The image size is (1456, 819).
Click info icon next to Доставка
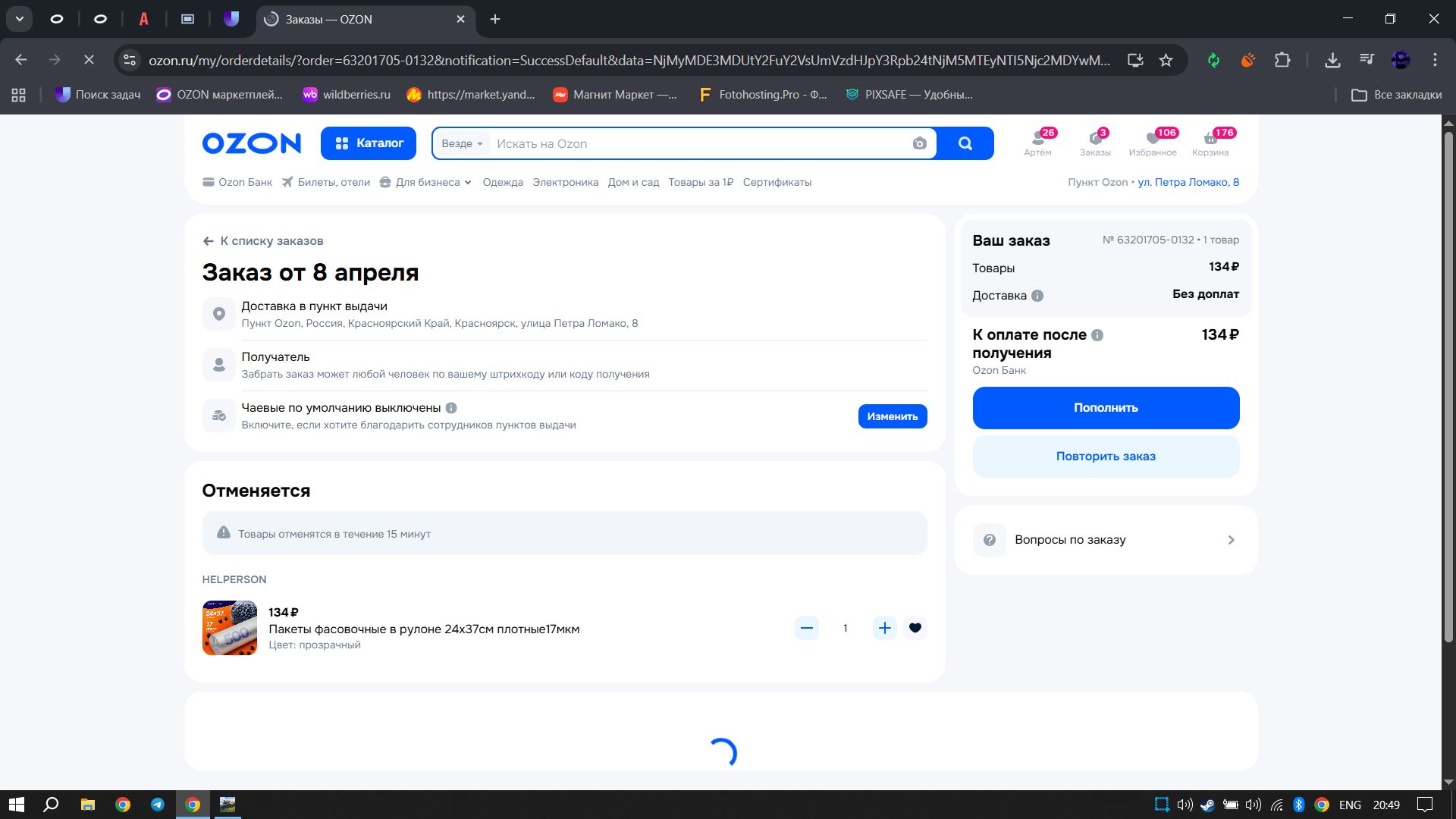point(1037,296)
